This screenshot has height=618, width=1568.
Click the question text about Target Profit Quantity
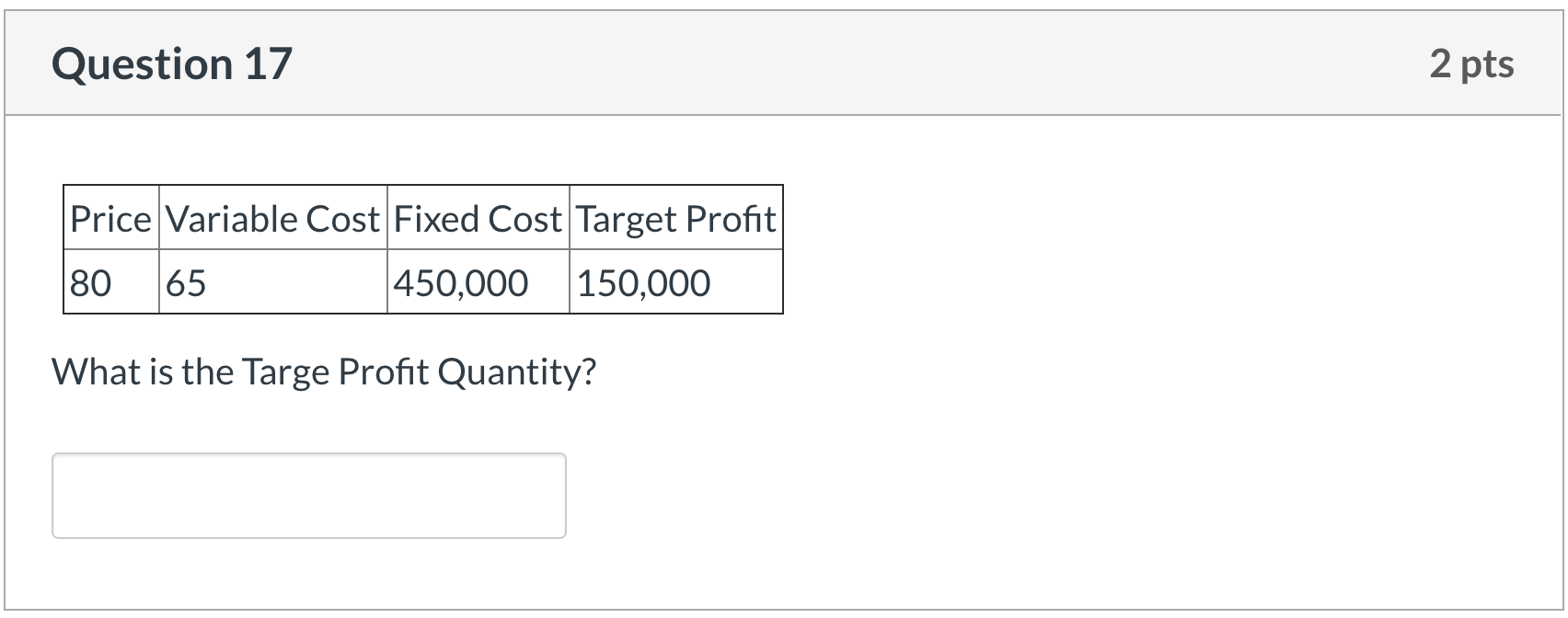(x=324, y=371)
